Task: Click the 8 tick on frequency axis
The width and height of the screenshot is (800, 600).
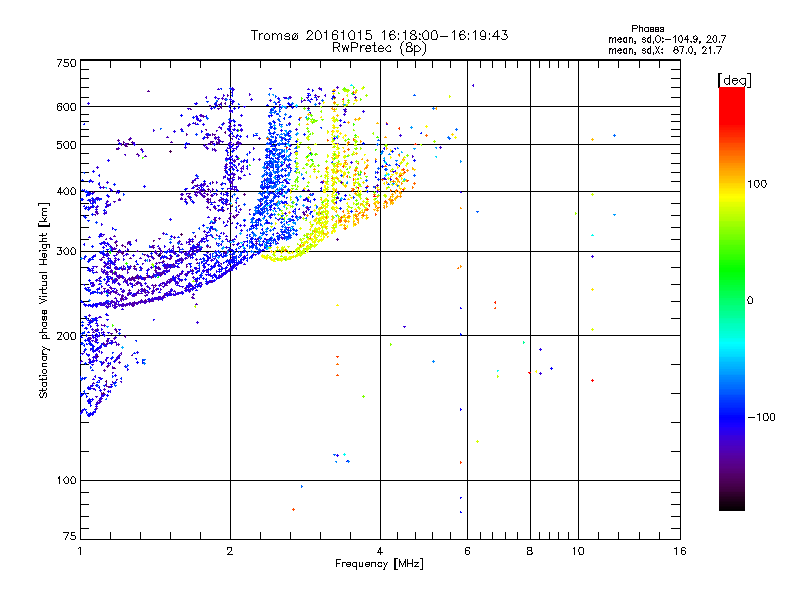Action: [530, 551]
